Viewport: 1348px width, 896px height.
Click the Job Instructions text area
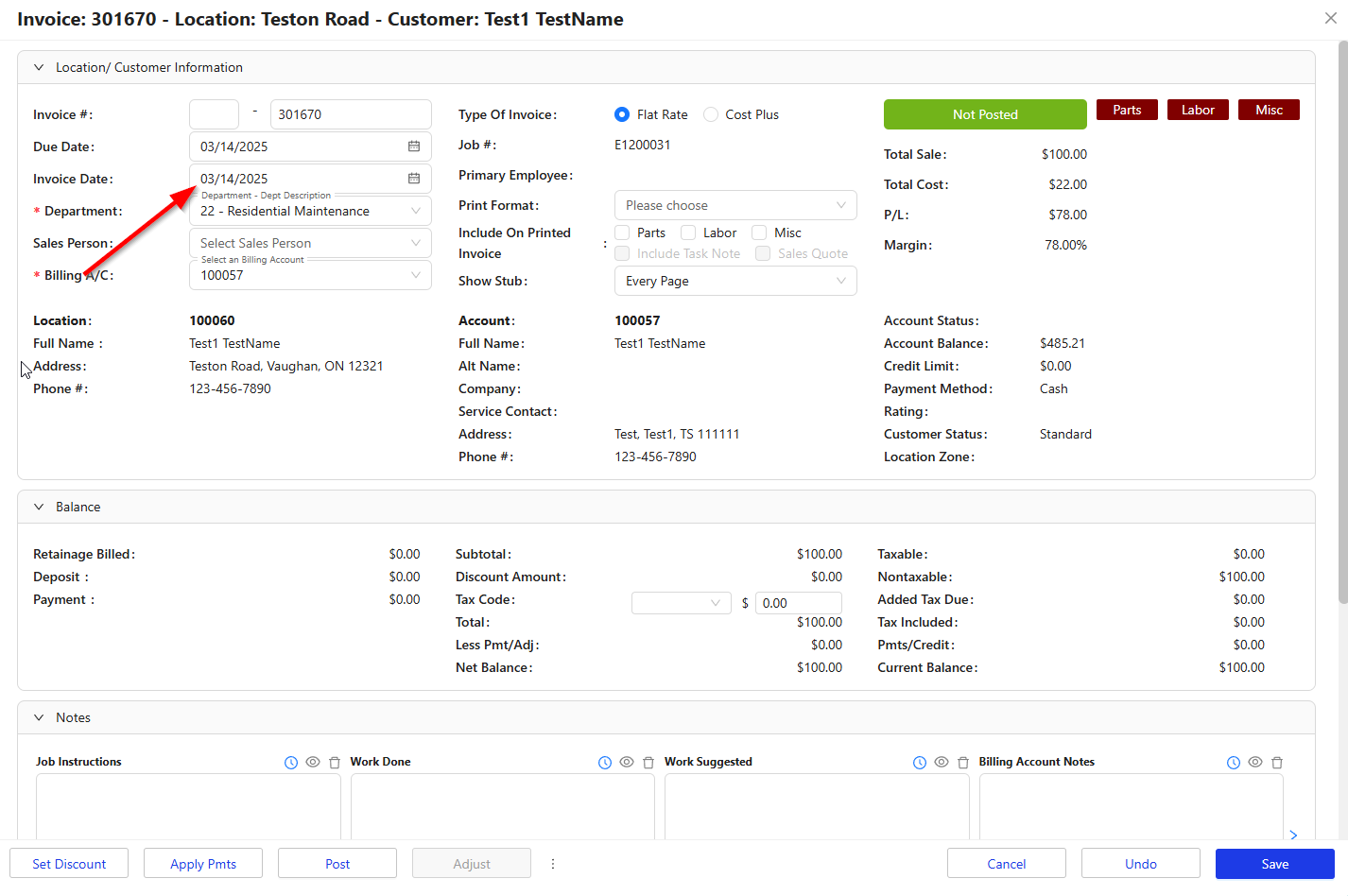click(x=188, y=806)
